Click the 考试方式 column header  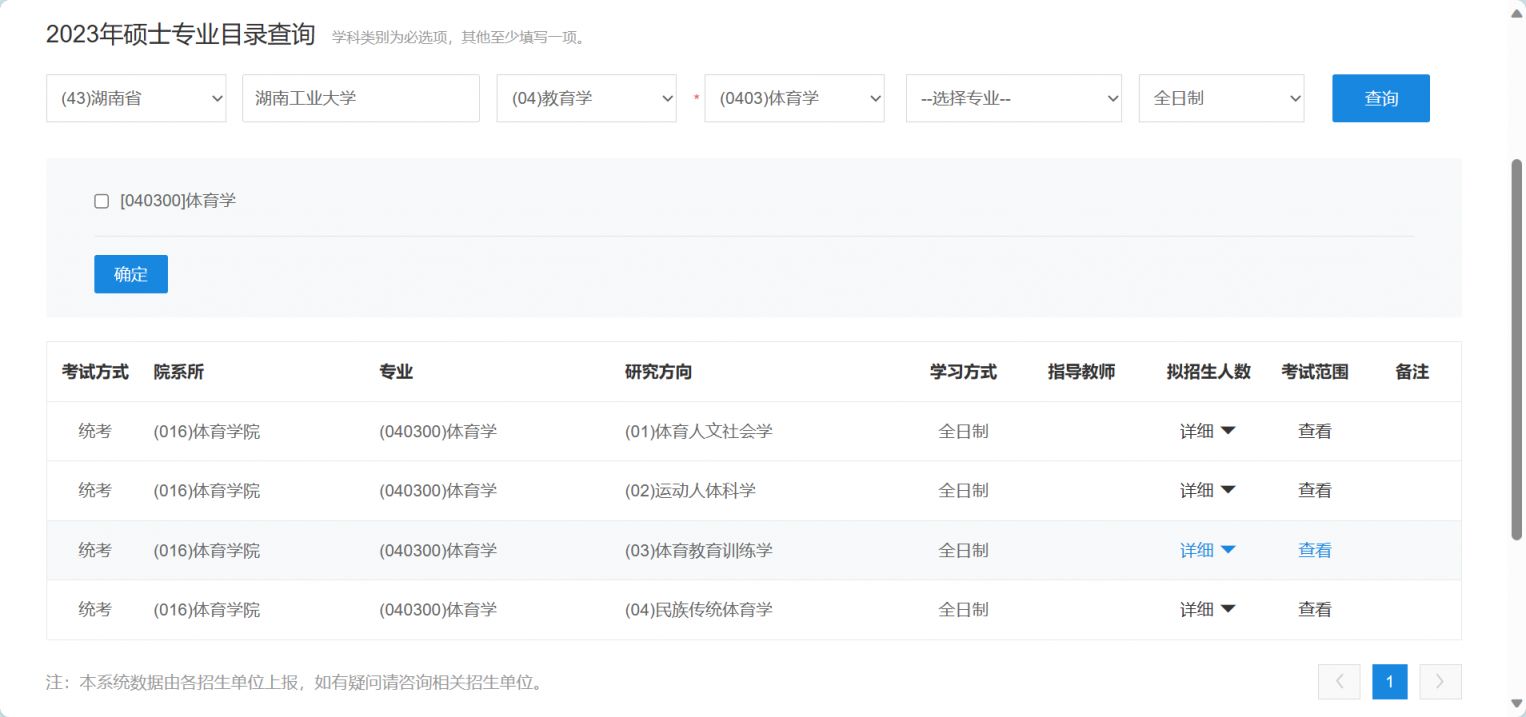pos(95,372)
